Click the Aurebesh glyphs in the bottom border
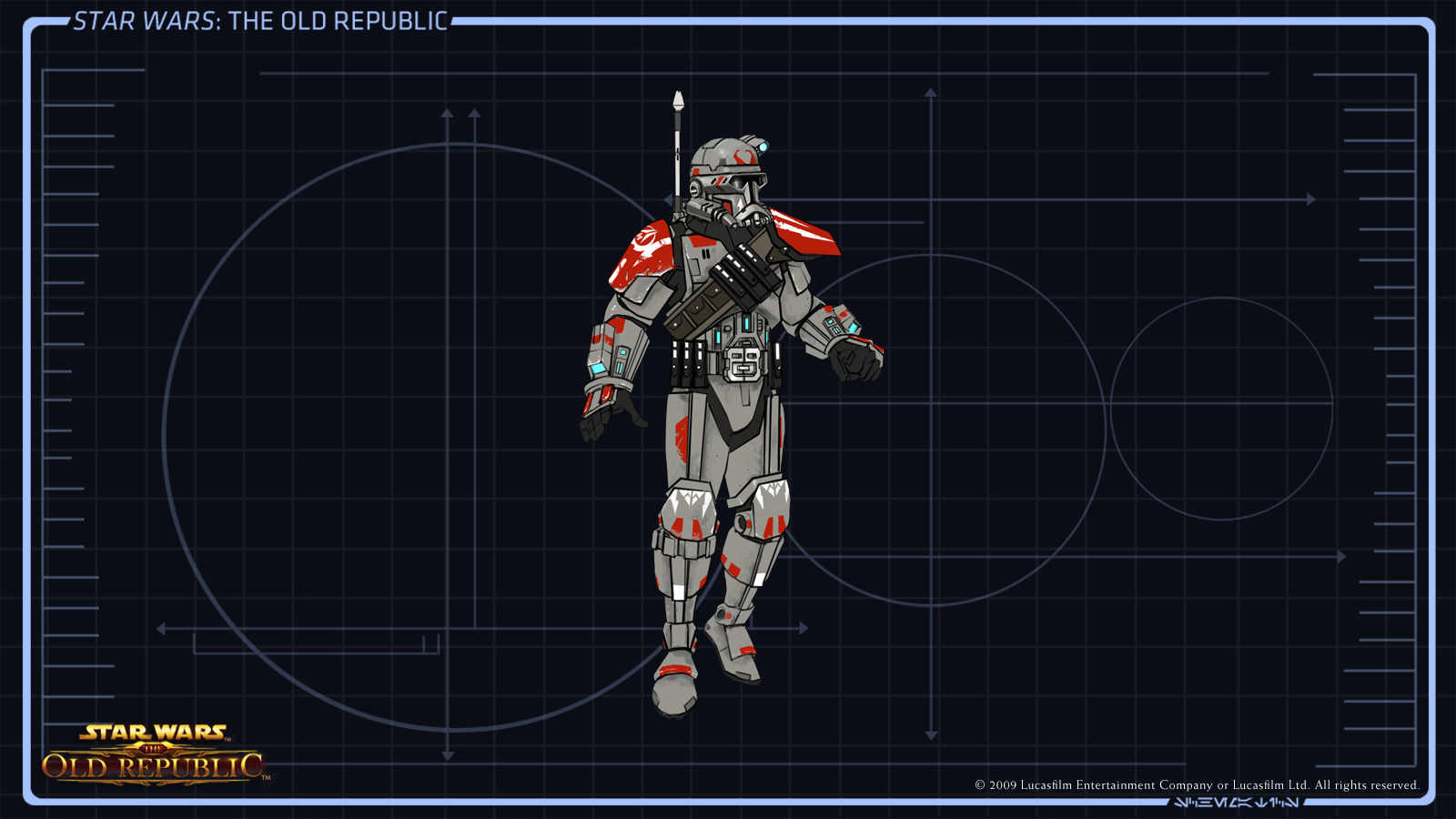The width and height of the screenshot is (1456, 819). point(1235,803)
